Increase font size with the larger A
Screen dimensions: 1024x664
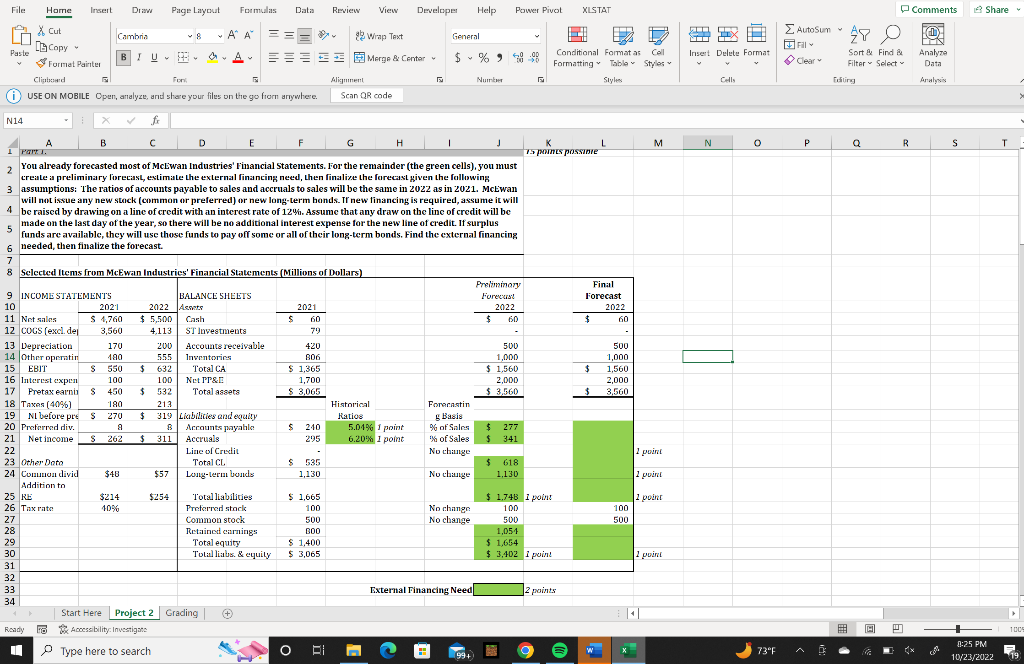232,36
